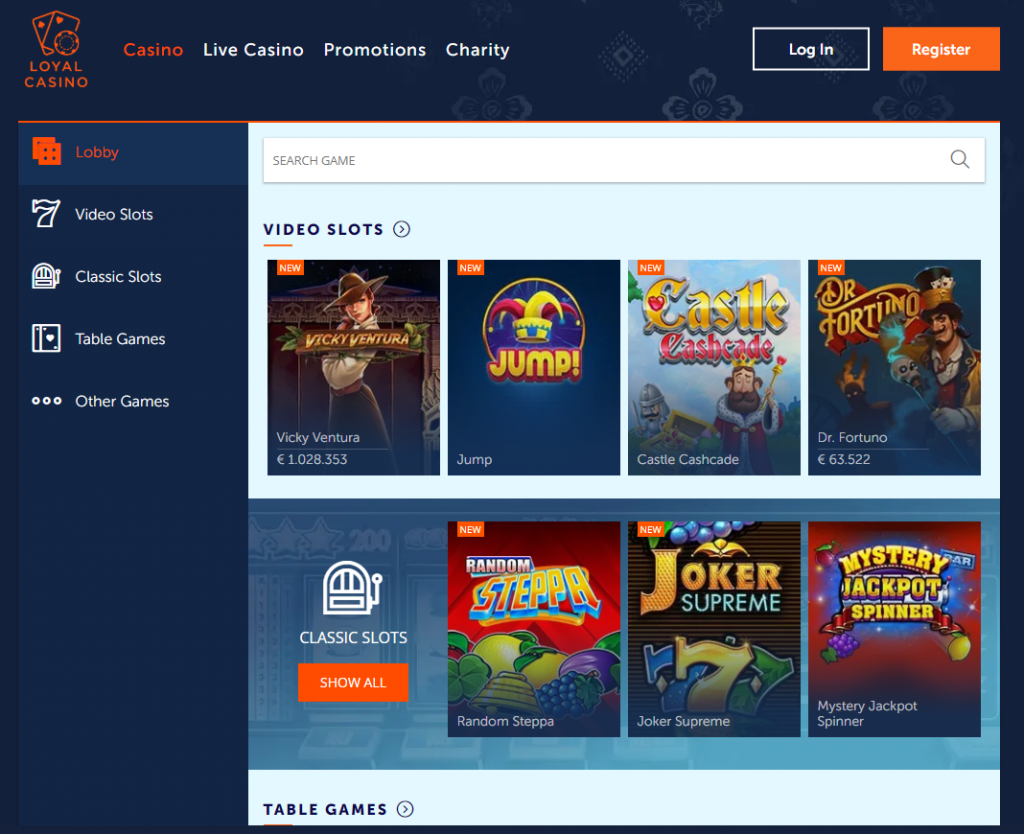Click the Log In button
Image resolution: width=1024 pixels, height=834 pixels.
pyautogui.click(x=810, y=49)
